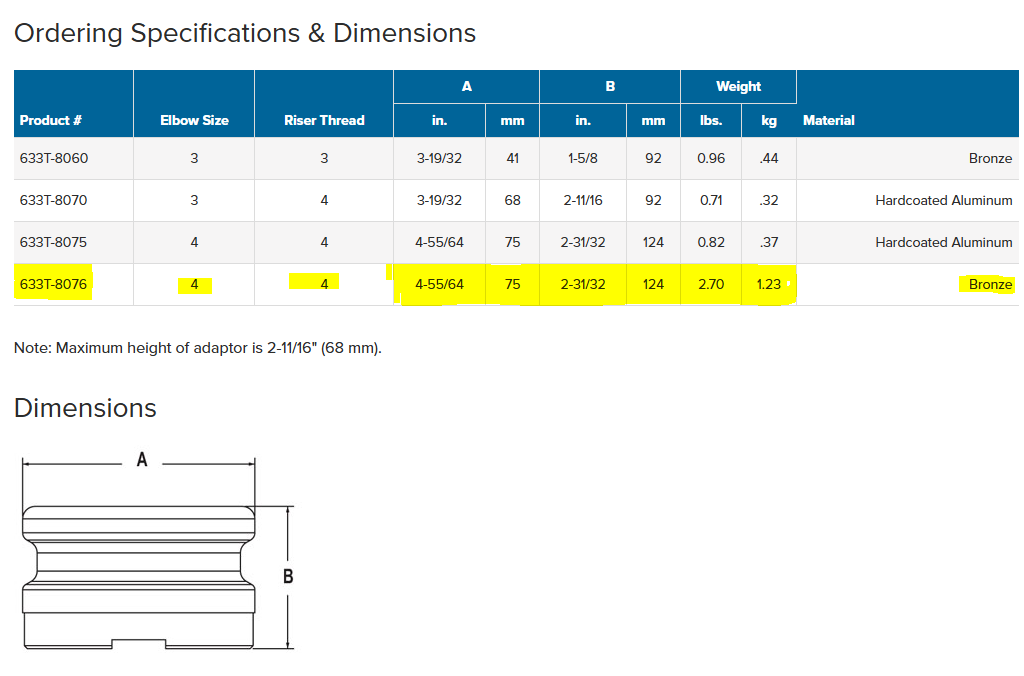Image resolution: width=1024 pixels, height=676 pixels.
Task: Click Hardcoated Aluminum in 633T-8070 row
Action: (x=944, y=200)
